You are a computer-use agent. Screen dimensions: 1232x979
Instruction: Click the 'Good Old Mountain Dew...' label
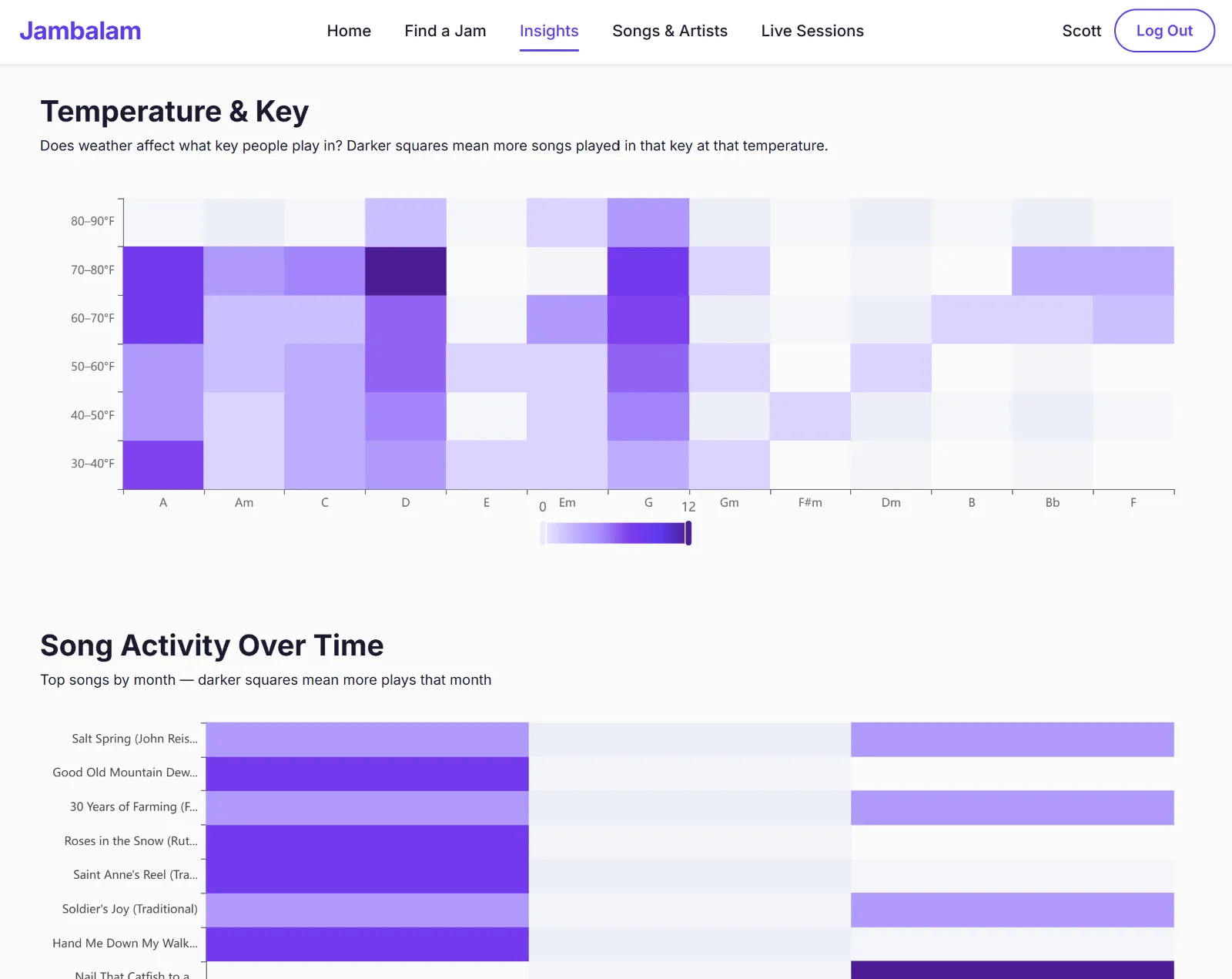(x=125, y=773)
